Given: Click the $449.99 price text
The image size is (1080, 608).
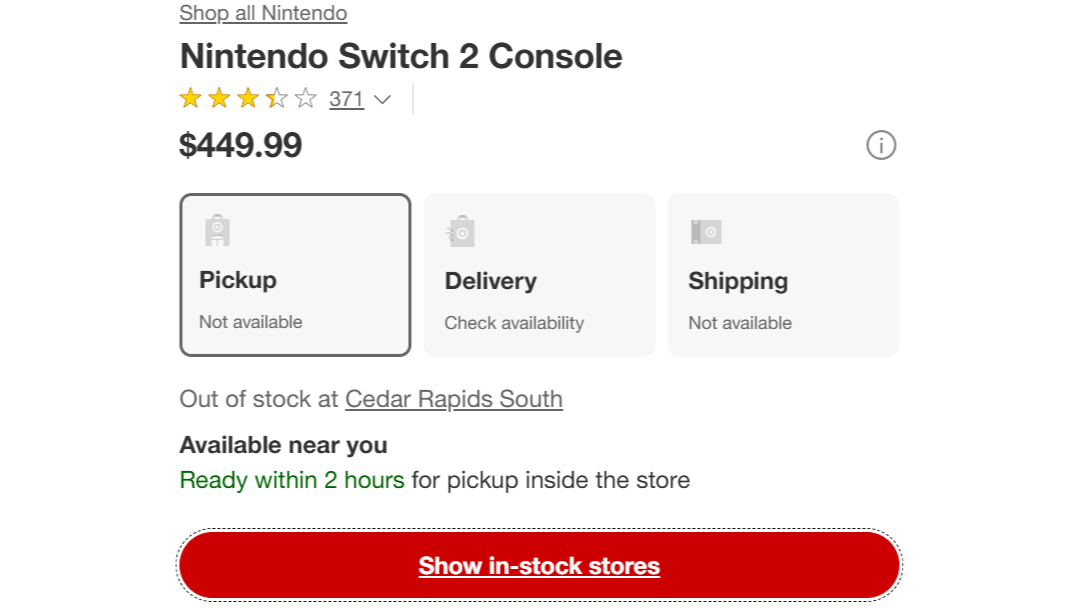Looking at the screenshot, I should point(240,145).
